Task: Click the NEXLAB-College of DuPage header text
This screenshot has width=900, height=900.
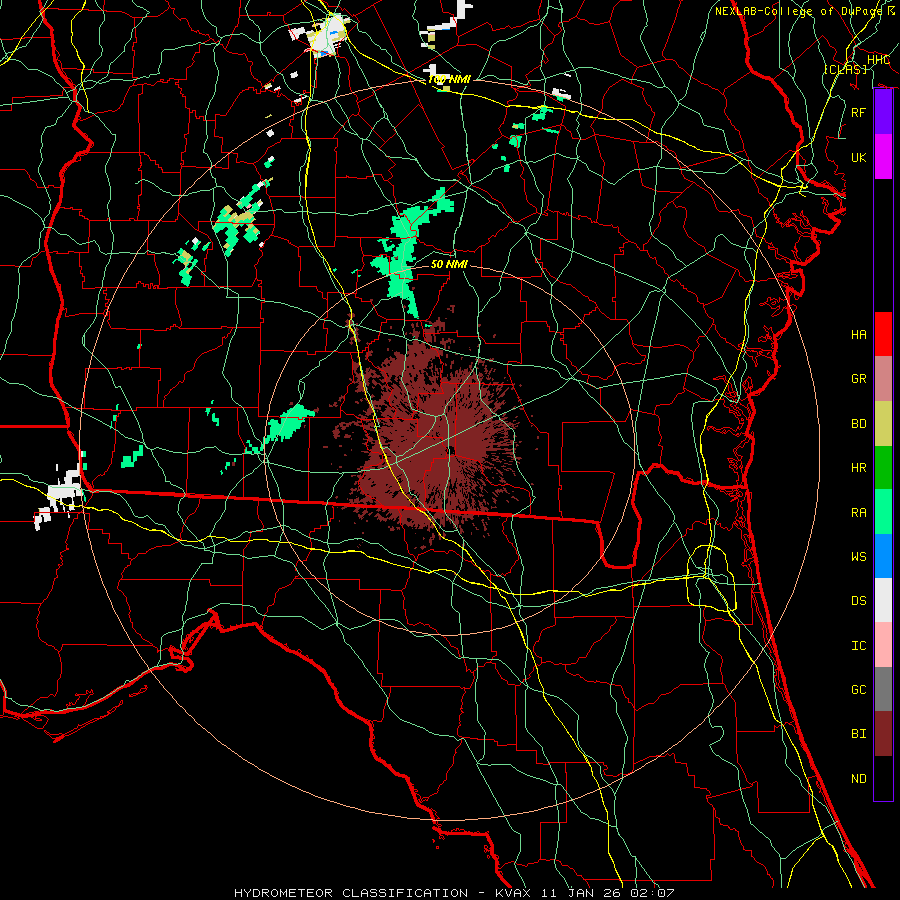Action: [x=798, y=11]
